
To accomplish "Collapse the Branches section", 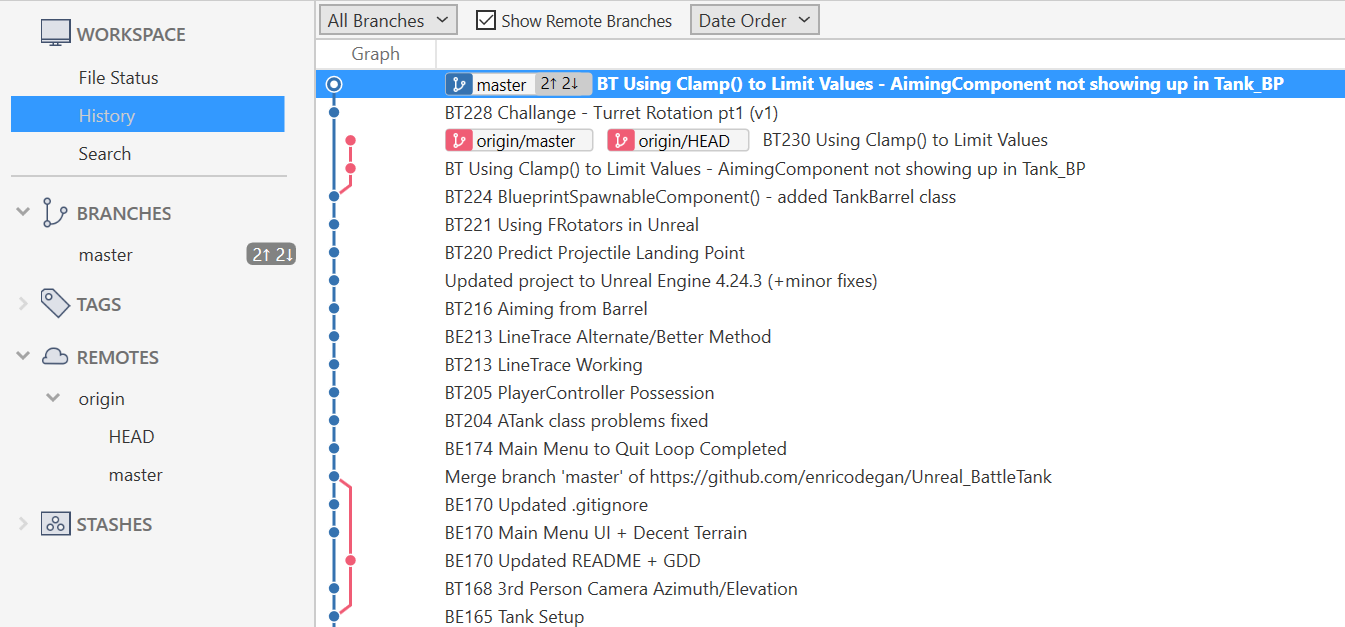I will pyautogui.click(x=24, y=213).
